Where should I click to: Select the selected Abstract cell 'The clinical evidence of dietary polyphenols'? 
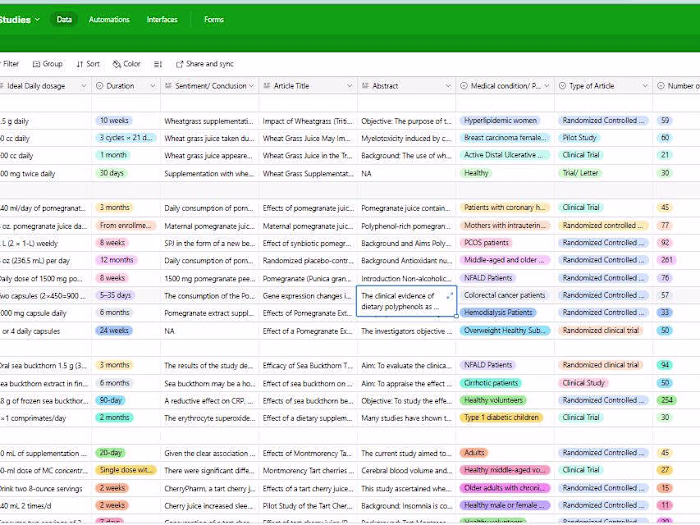tap(406, 301)
